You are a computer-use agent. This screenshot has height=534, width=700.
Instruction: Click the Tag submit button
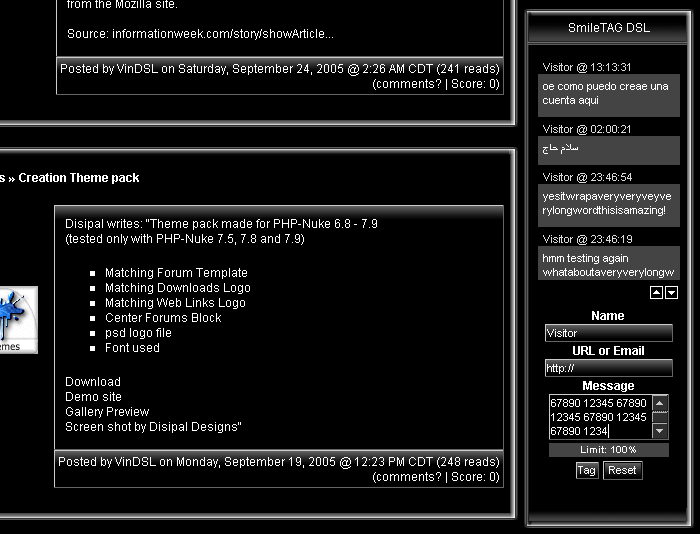pyautogui.click(x=586, y=470)
